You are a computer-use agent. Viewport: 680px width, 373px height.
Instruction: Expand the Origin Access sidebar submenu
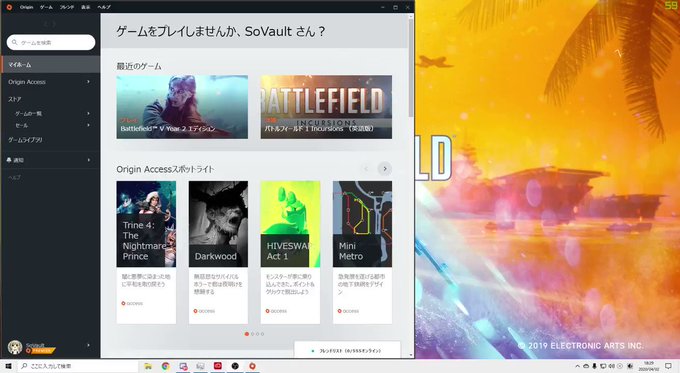click(88, 82)
